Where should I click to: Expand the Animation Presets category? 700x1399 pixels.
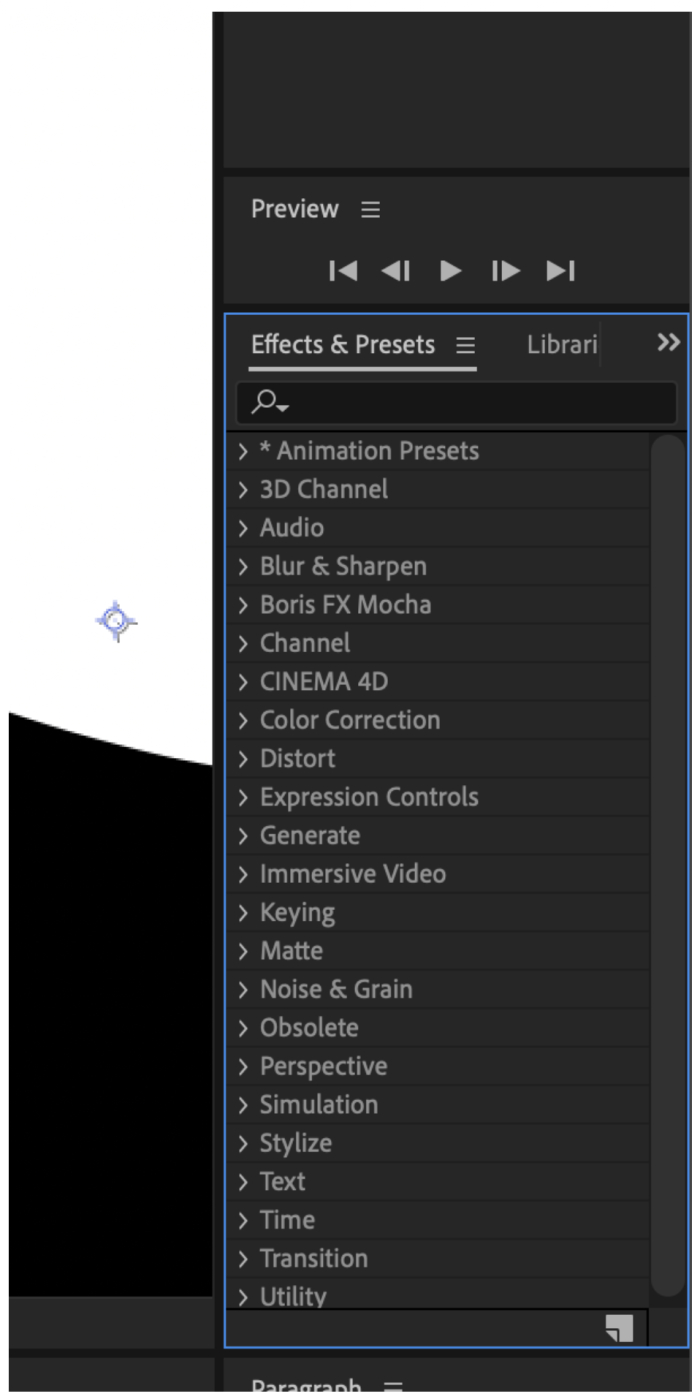243,452
